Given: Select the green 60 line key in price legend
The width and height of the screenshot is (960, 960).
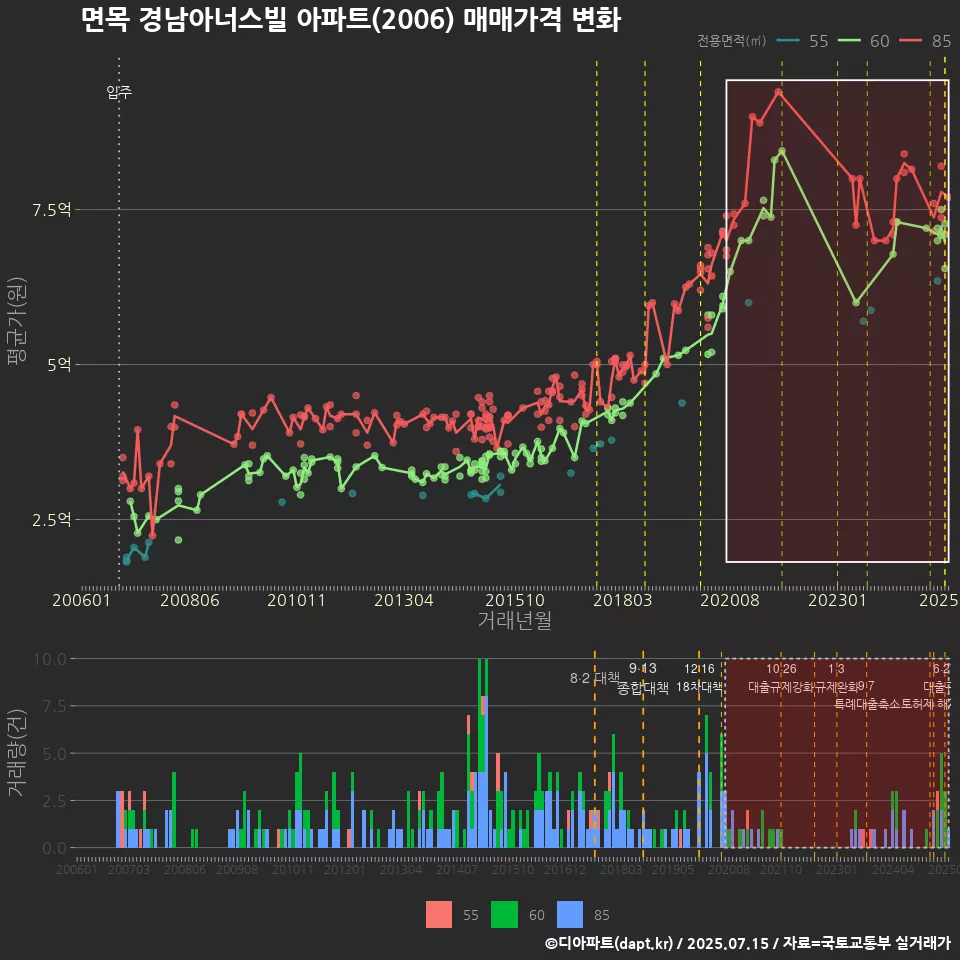Looking at the screenshot, I should pyautogui.click(x=849, y=41).
